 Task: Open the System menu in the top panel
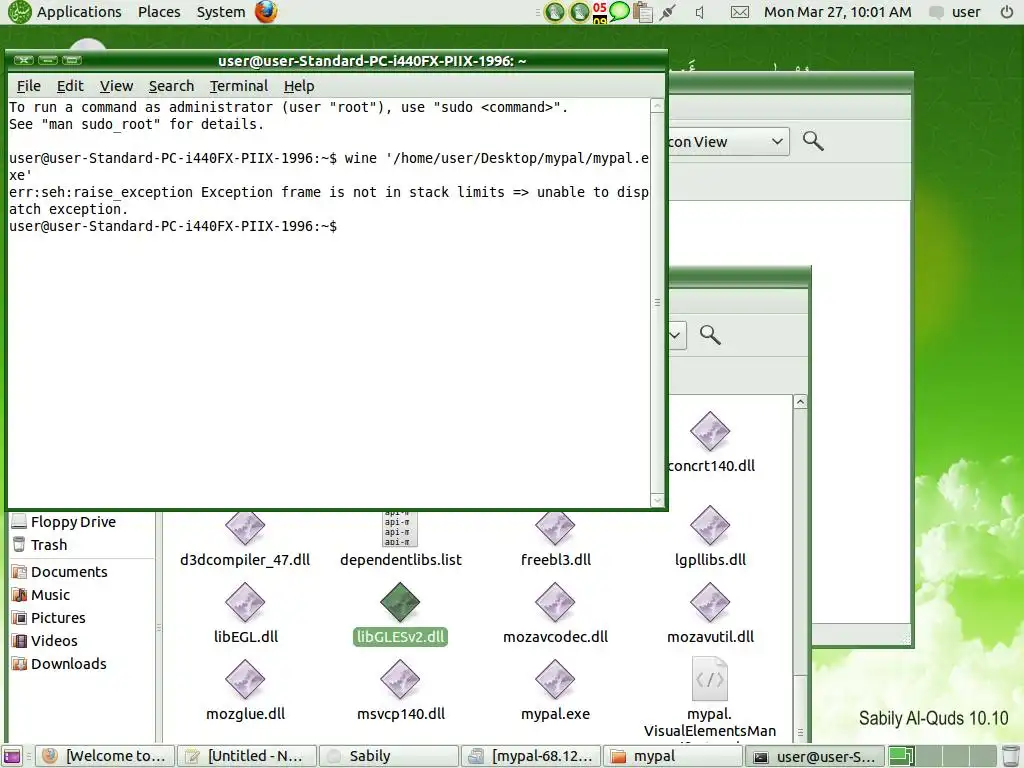(x=221, y=12)
